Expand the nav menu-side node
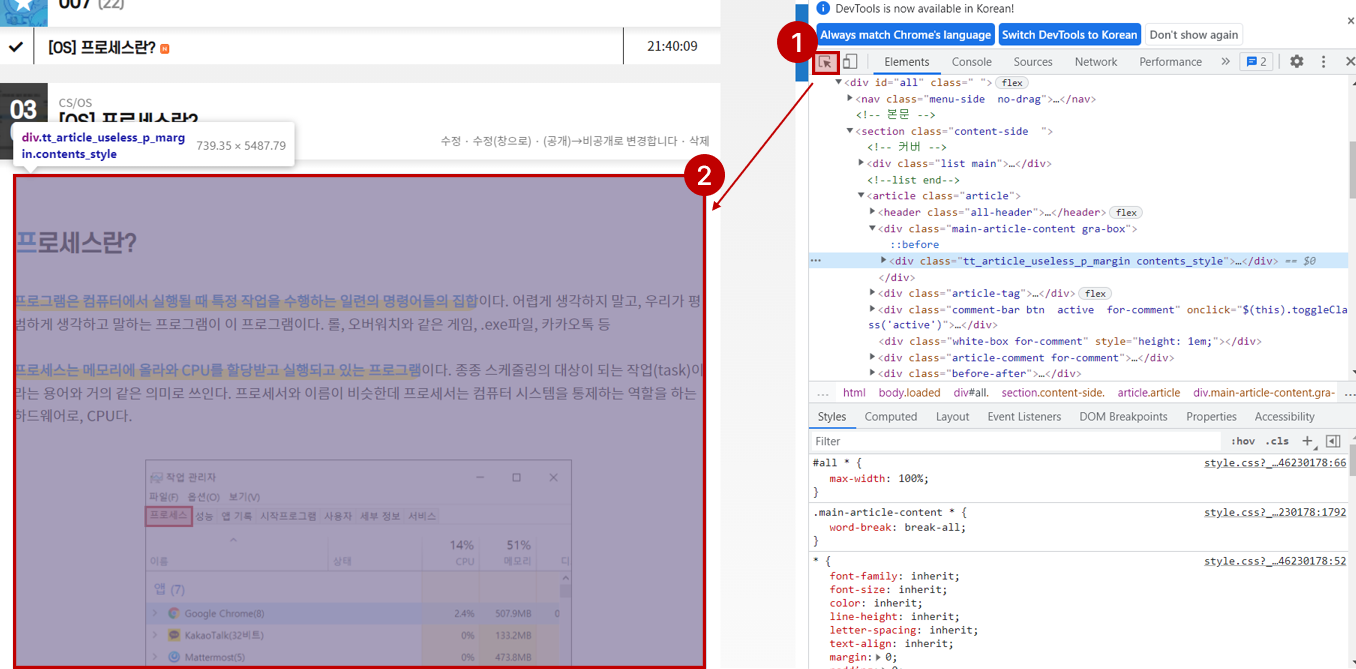This screenshot has width=1356, height=669. (850, 99)
